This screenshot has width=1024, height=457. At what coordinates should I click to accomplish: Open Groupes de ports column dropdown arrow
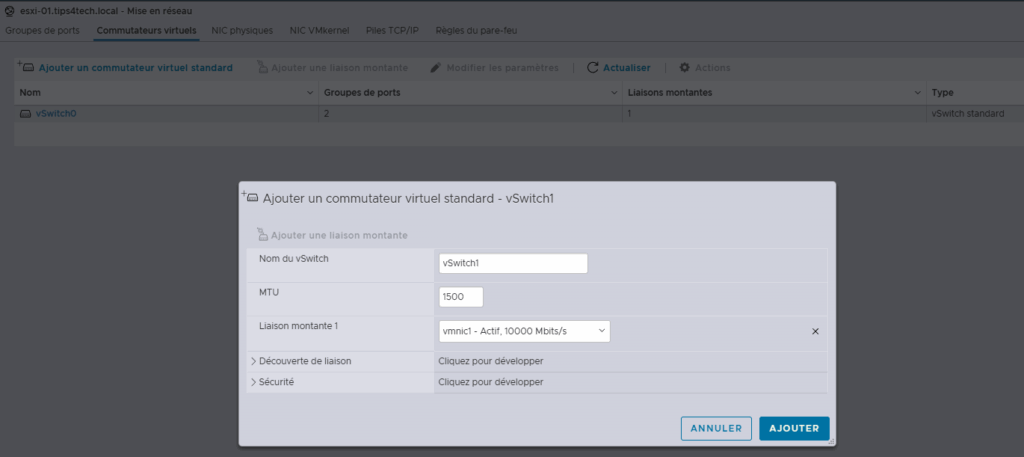click(x=614, y=92)
